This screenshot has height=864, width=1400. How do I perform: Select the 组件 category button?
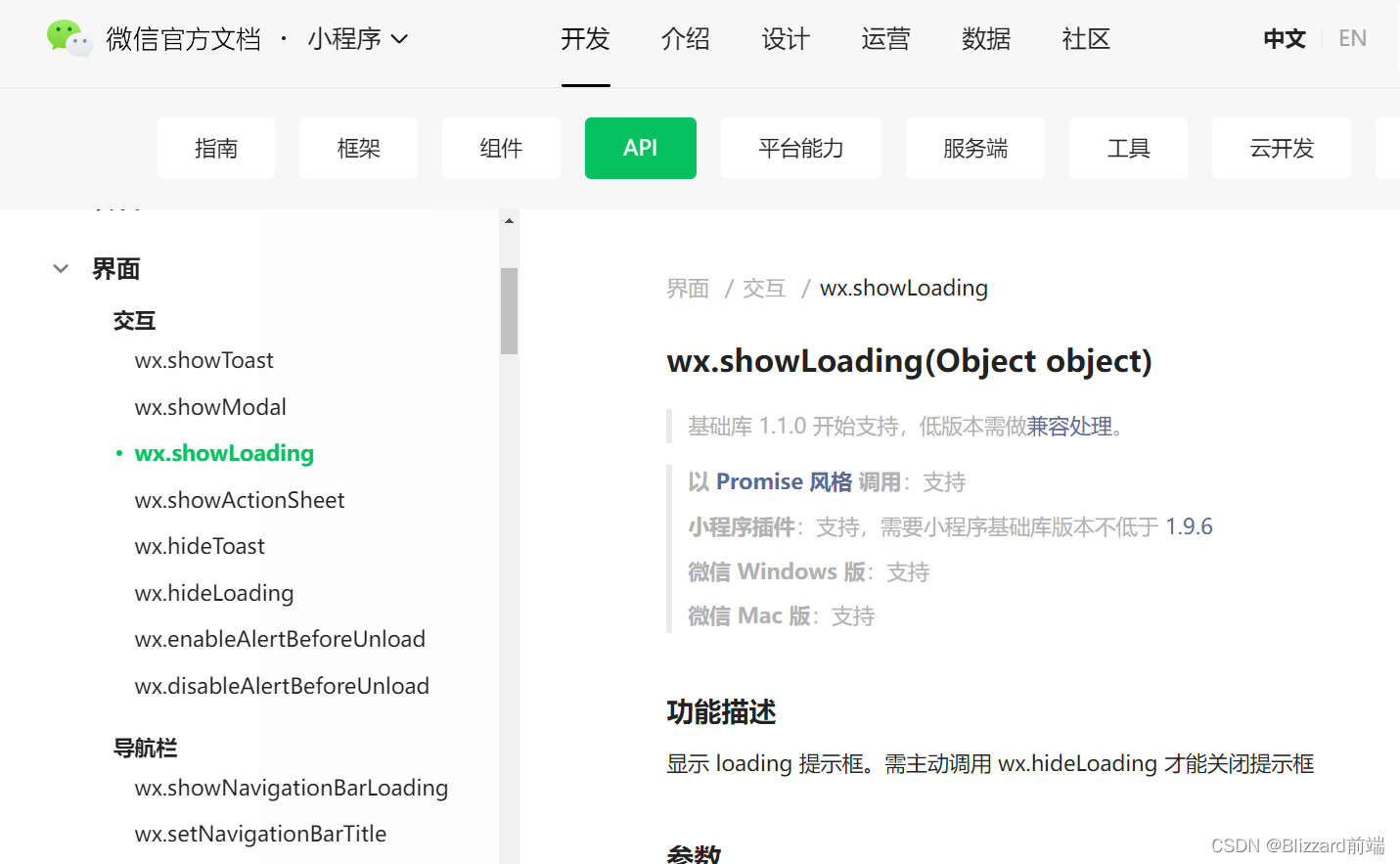501,148
